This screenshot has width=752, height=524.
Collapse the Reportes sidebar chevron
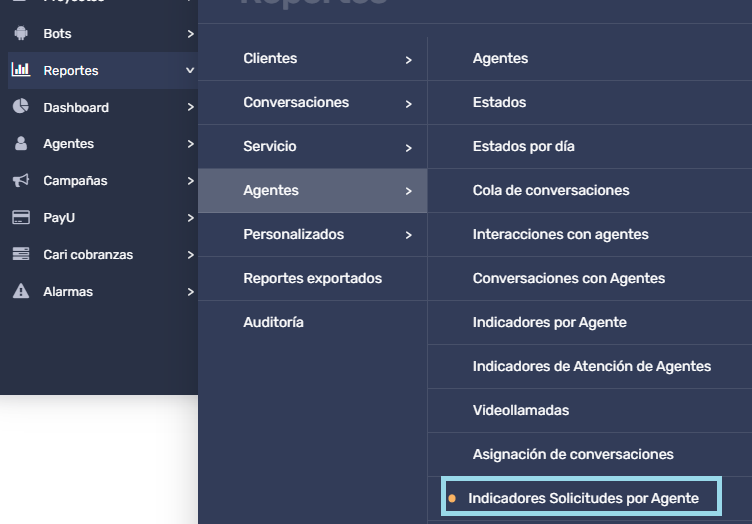tap(190, 70)
